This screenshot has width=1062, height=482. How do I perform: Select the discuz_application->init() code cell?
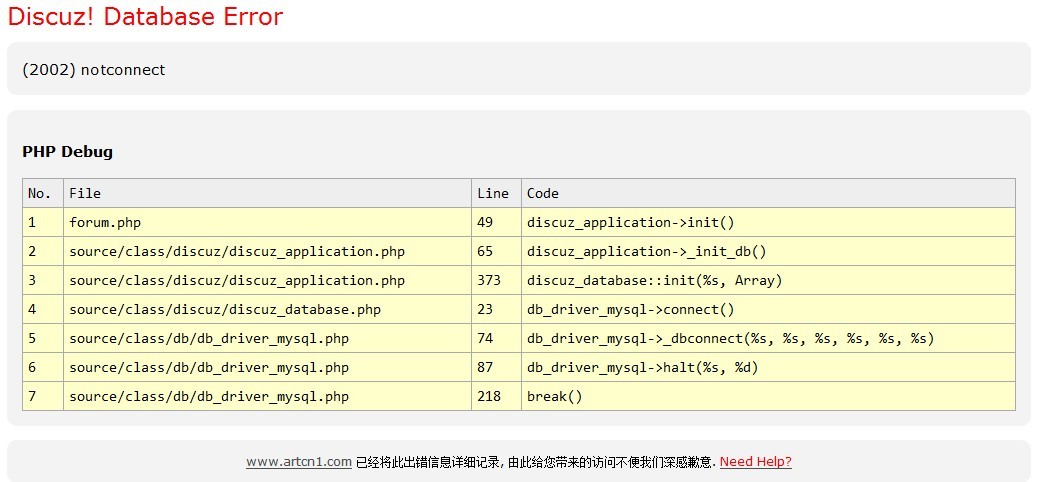pyautogui.click(x=768, y=223)
